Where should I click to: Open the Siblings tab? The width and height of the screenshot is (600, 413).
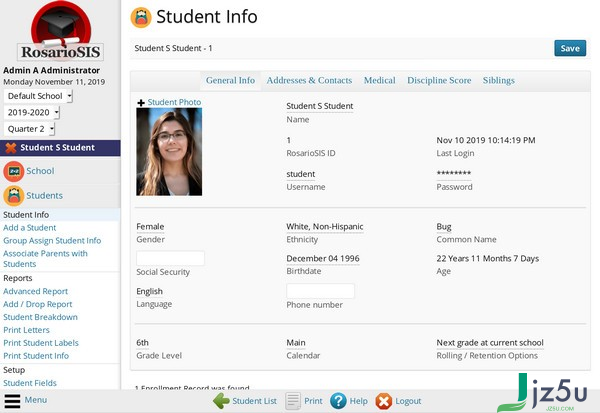click(x=499, y=80)
